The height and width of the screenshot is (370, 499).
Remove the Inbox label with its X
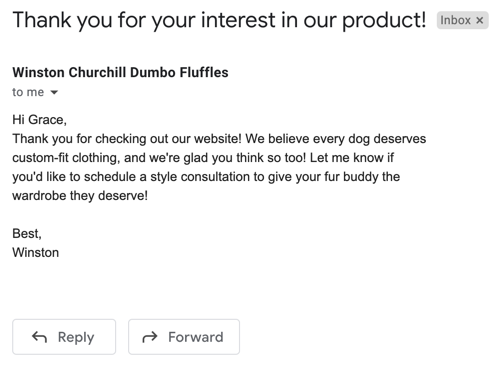tap(479, 20)
